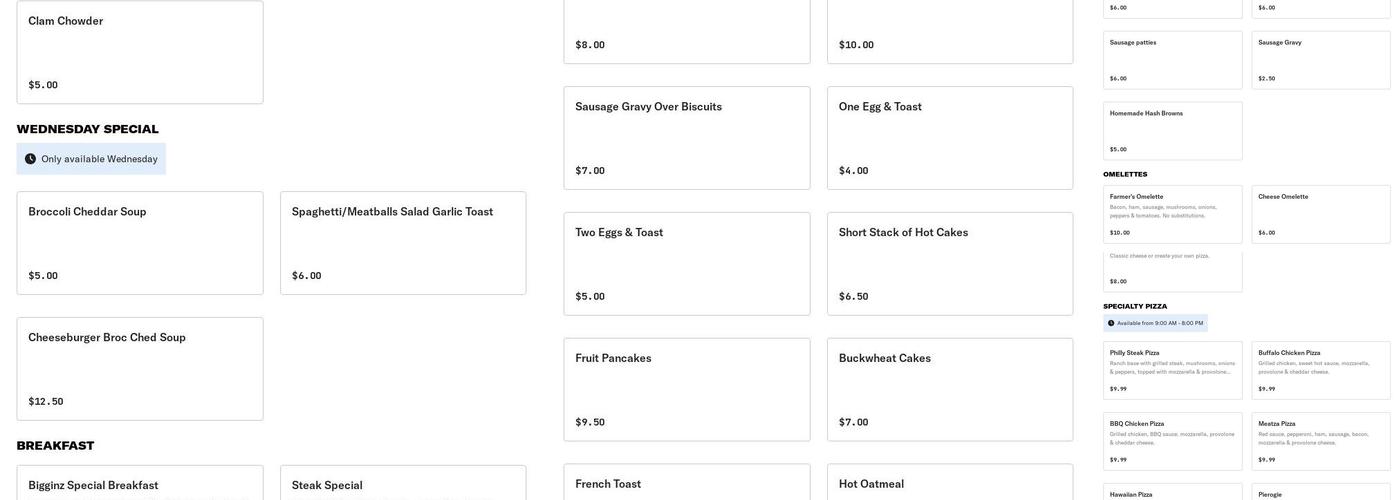Select the French Toast item

(687, 483)
